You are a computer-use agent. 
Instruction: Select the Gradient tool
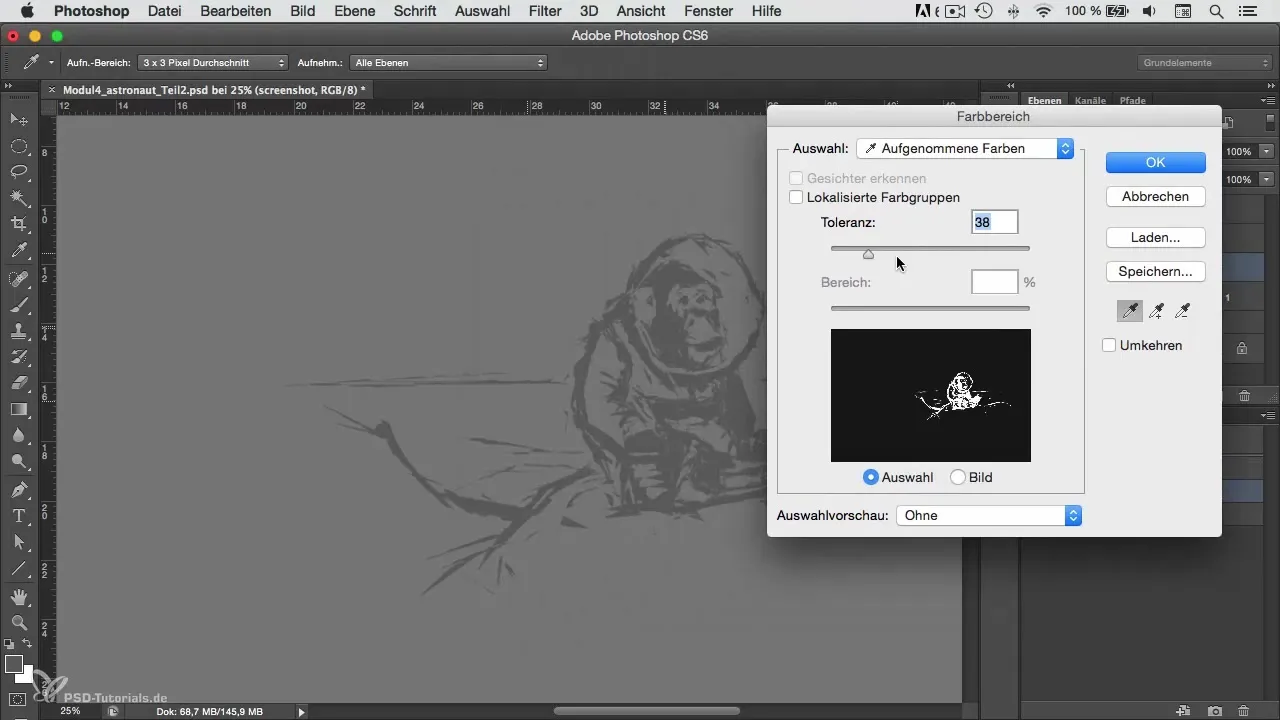point(19,409)
